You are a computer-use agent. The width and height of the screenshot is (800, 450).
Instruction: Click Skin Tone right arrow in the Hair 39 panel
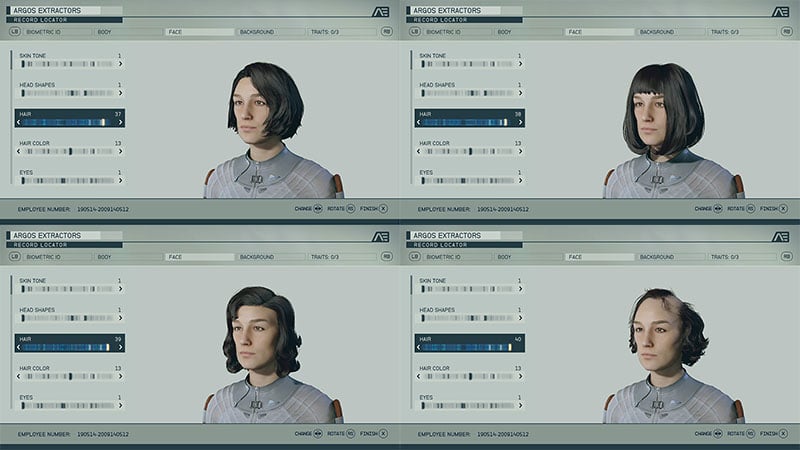[121, 289]
